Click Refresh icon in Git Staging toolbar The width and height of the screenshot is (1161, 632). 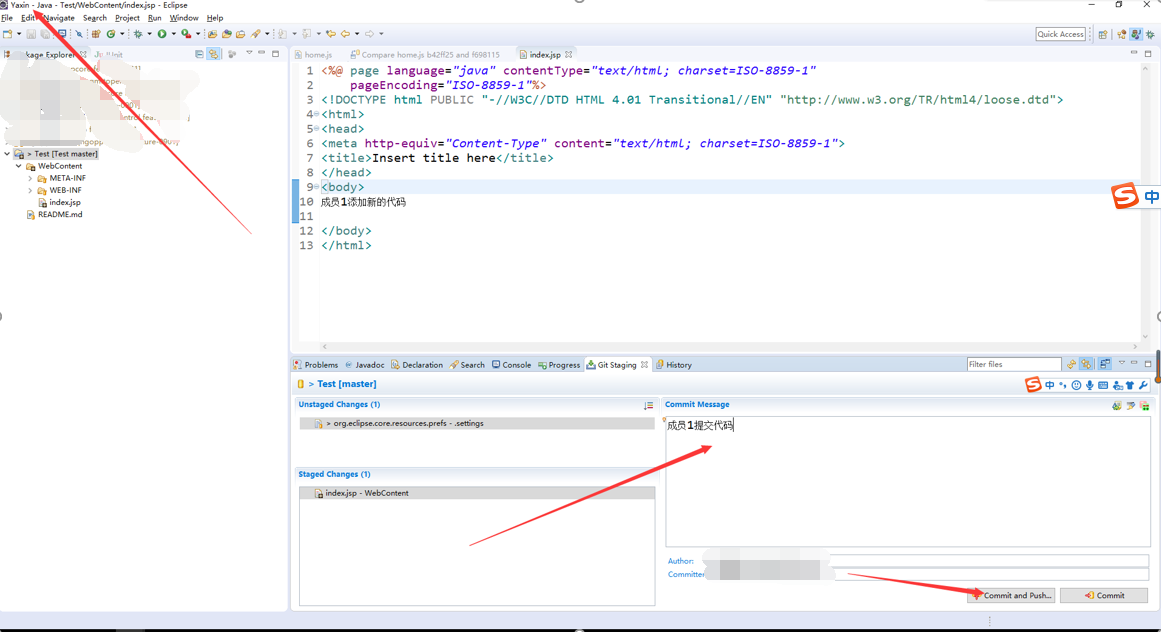pos(1071,364)
